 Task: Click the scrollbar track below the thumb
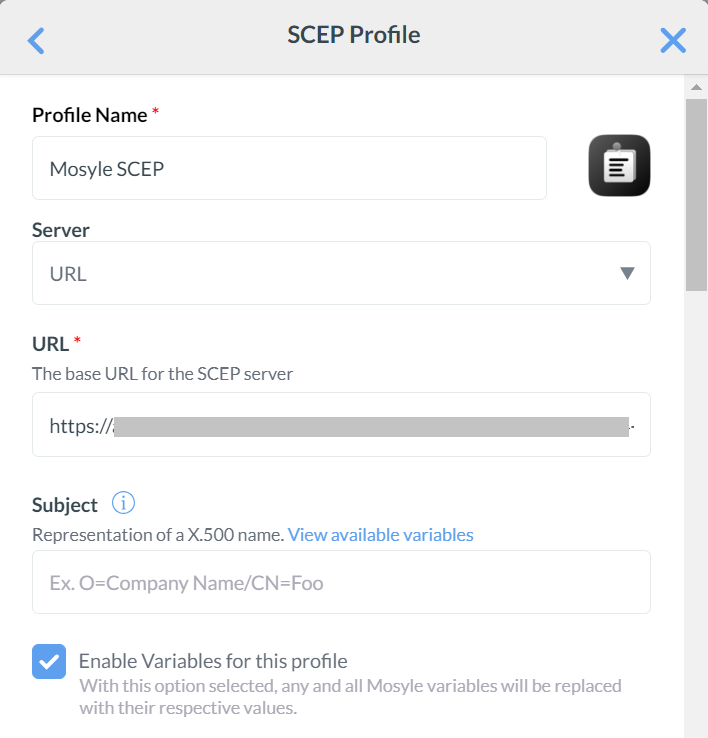(696, 500)
